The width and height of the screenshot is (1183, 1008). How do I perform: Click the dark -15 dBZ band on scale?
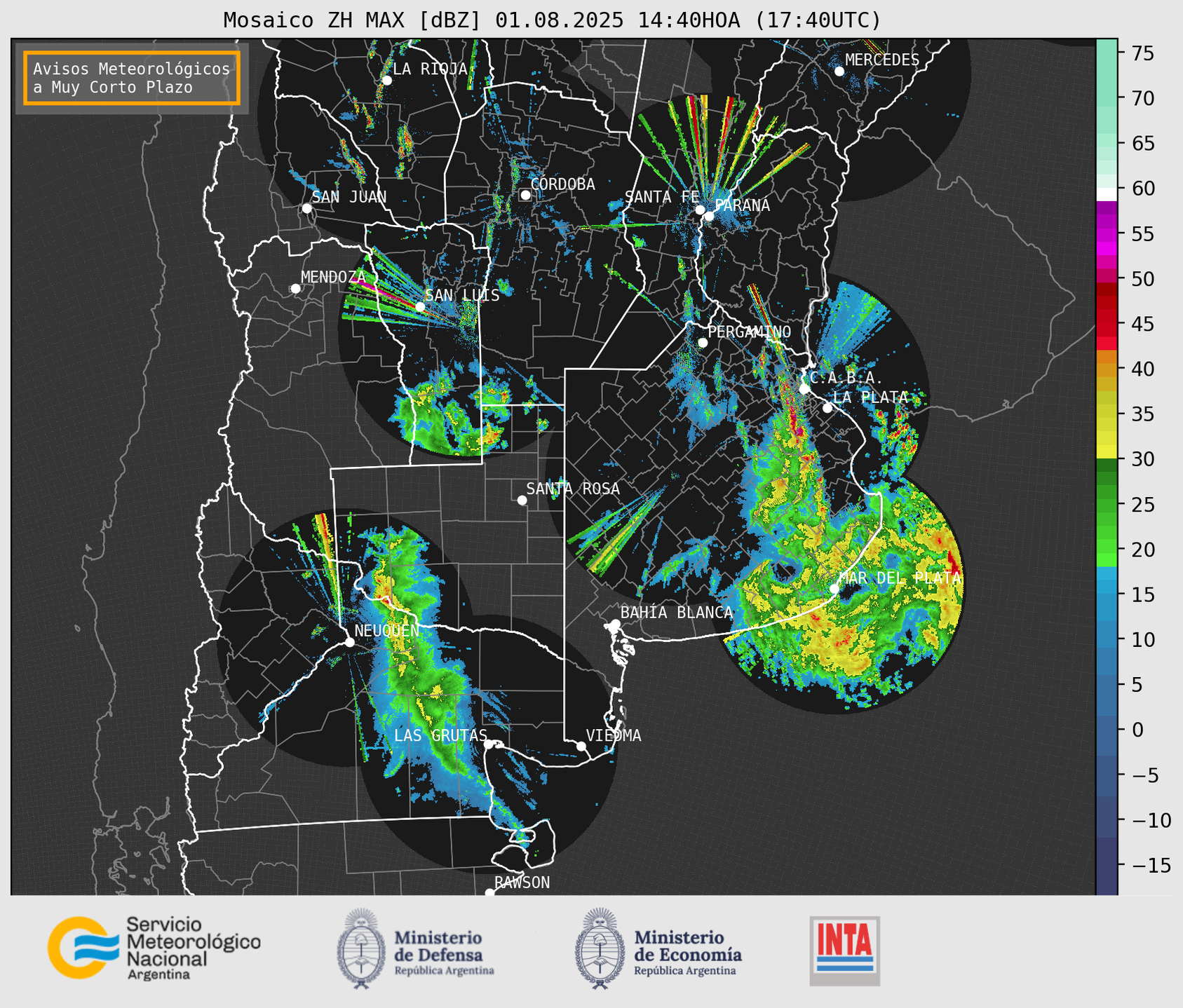(1107, 865)
